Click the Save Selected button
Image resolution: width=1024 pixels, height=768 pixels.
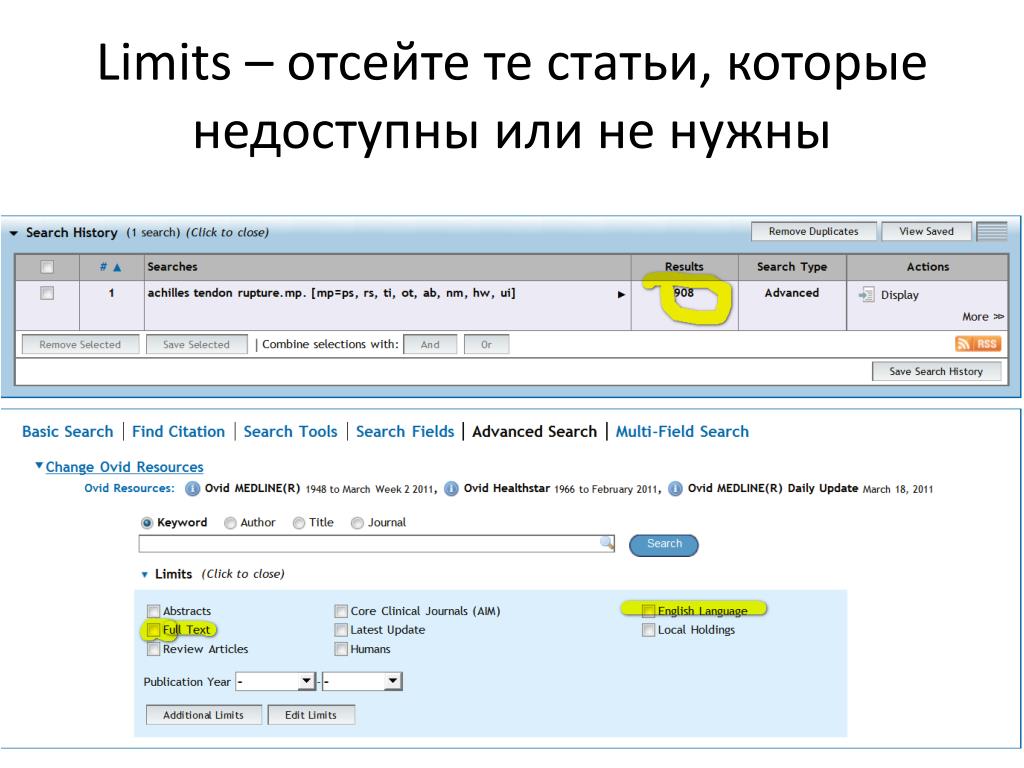coord(197,344)
